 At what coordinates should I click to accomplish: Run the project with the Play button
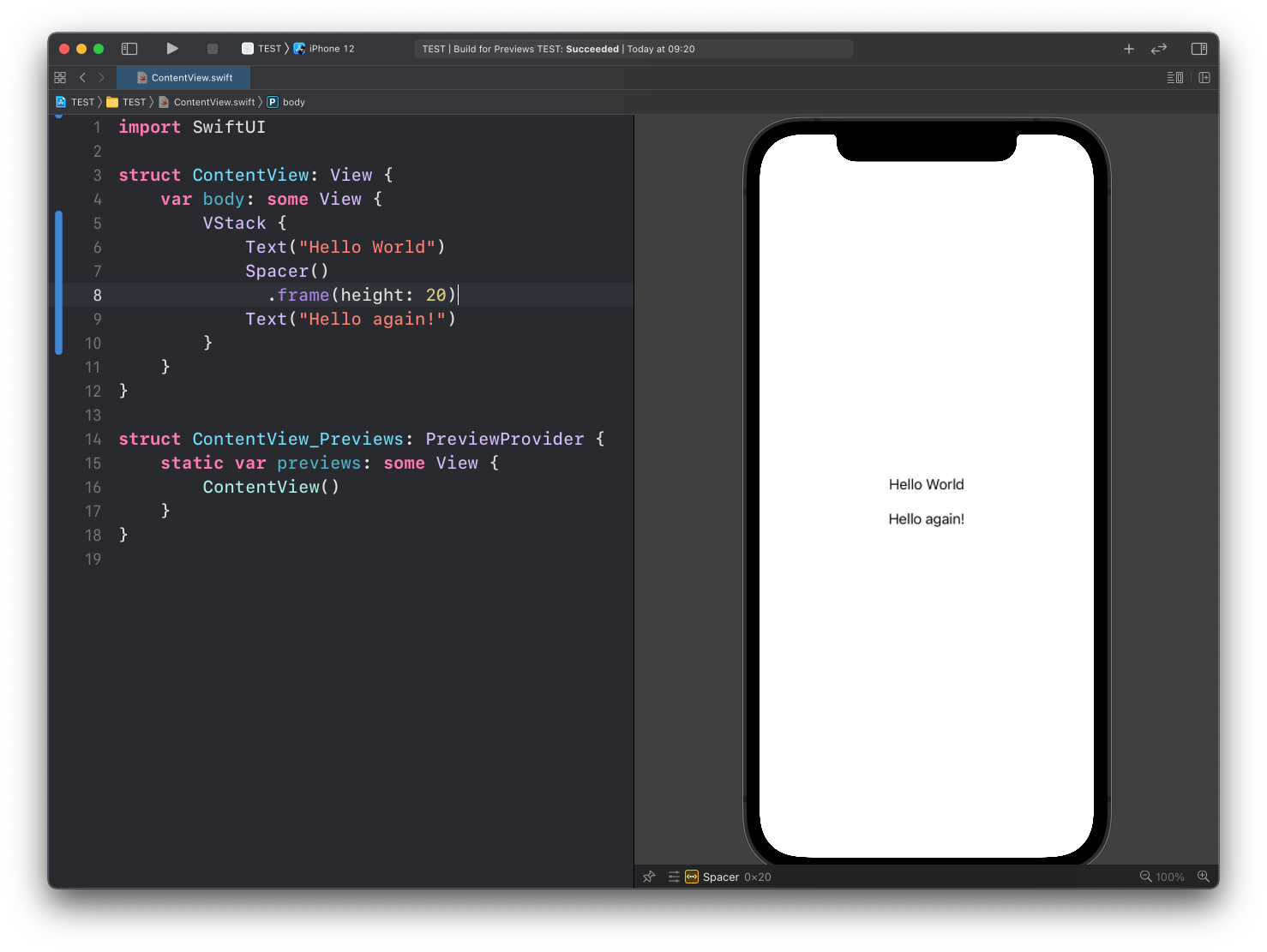point(172,49)
